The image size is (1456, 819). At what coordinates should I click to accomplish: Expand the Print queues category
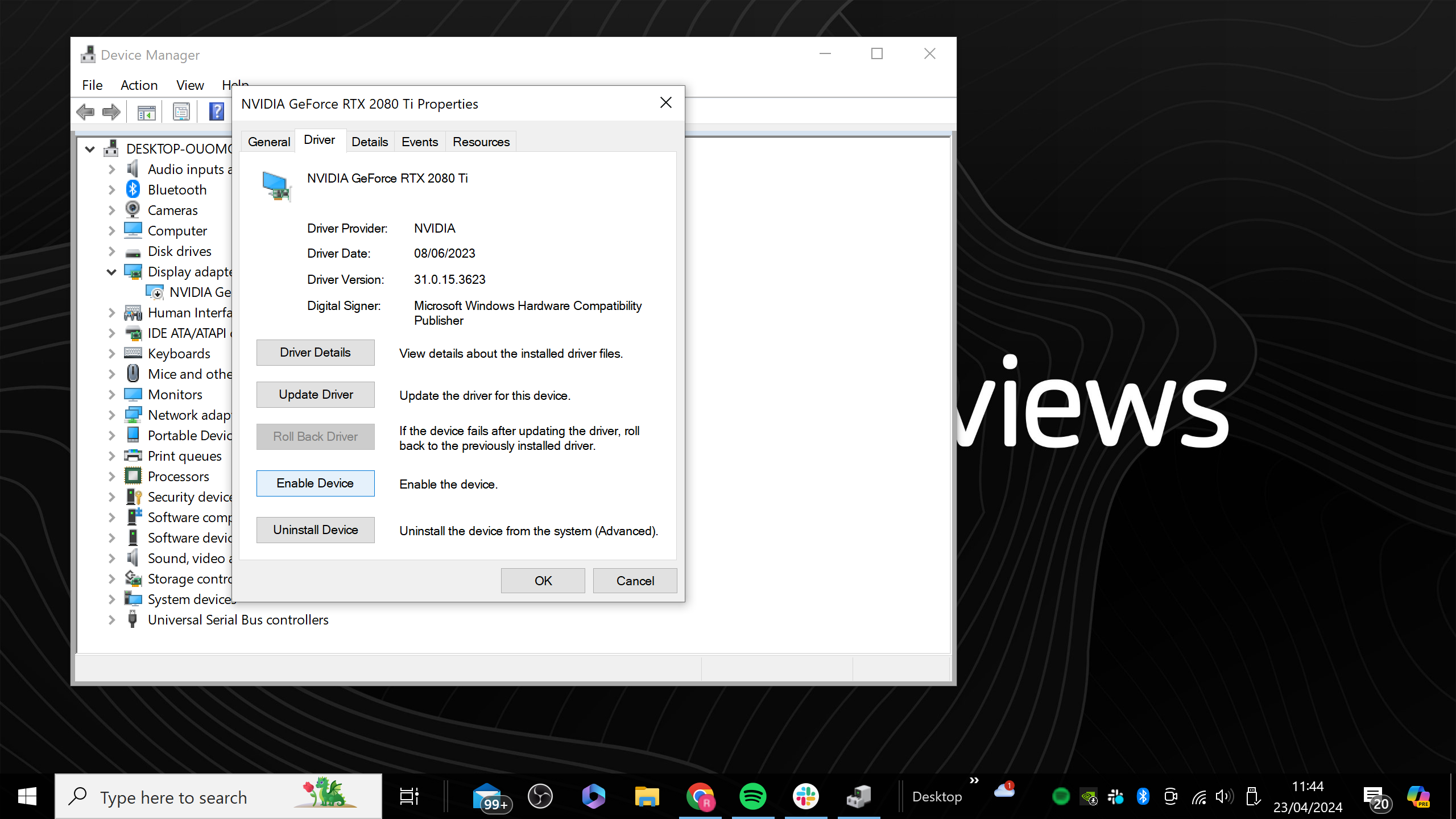tap(112, 456)
